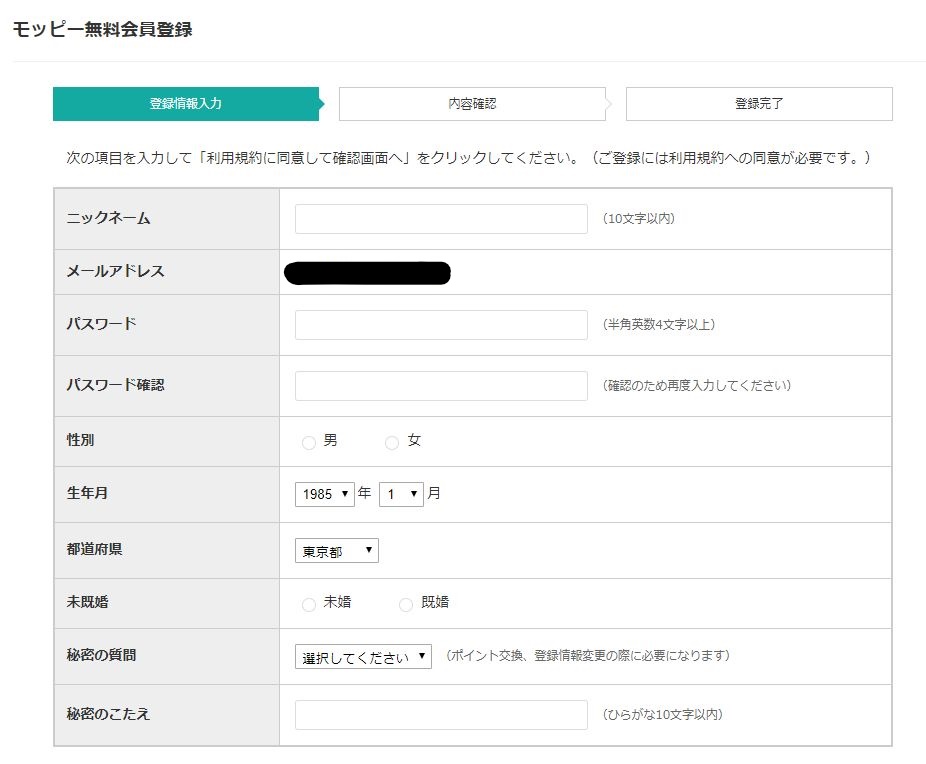Click the (確認のため再度入力してください) hint text

pyautogui.click(x=697, y=386)
